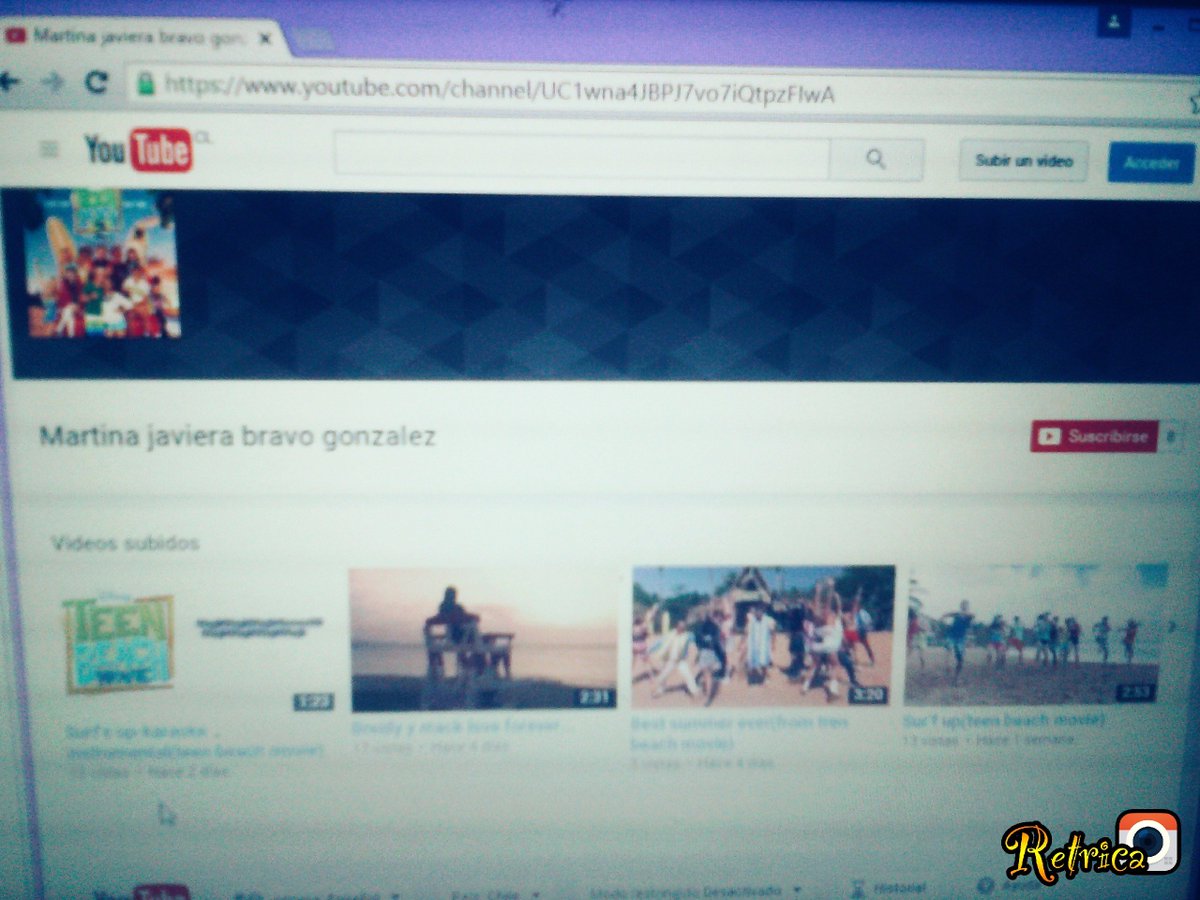Click the YouTube URL address bar

660,92
